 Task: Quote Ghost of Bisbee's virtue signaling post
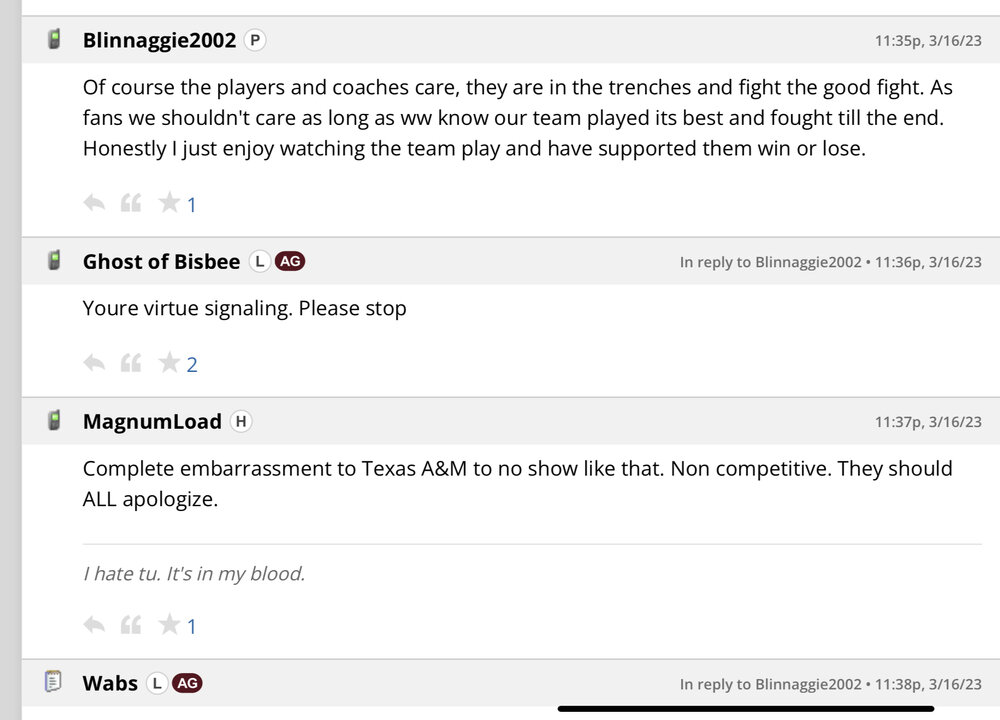click(131, 364)
